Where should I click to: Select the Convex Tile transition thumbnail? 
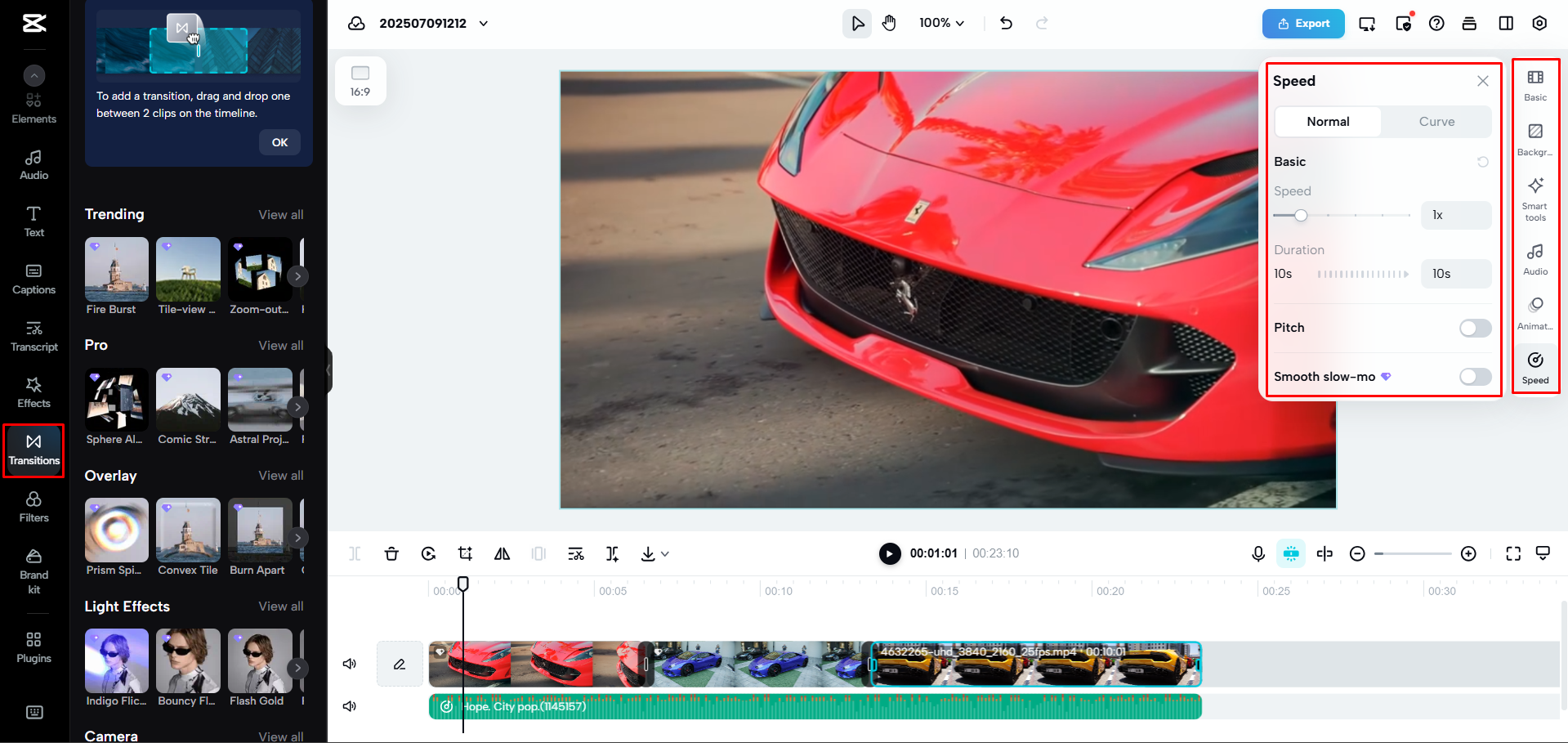coord(188,529)
